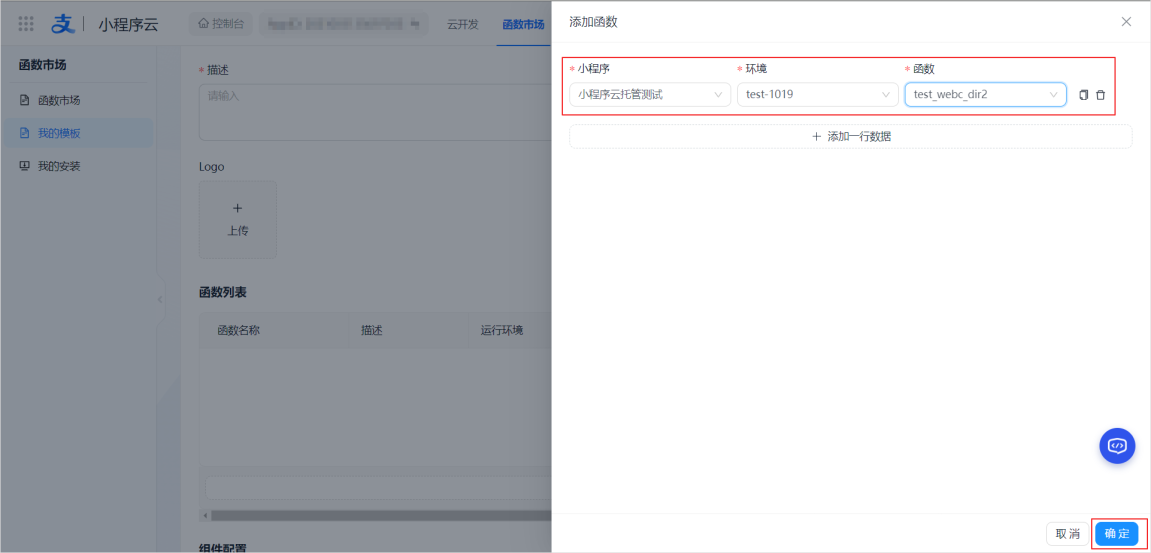Click the 我的模板 sidebar icon
This screenshot has height=553, width=1151.
(x=25, y=133)
